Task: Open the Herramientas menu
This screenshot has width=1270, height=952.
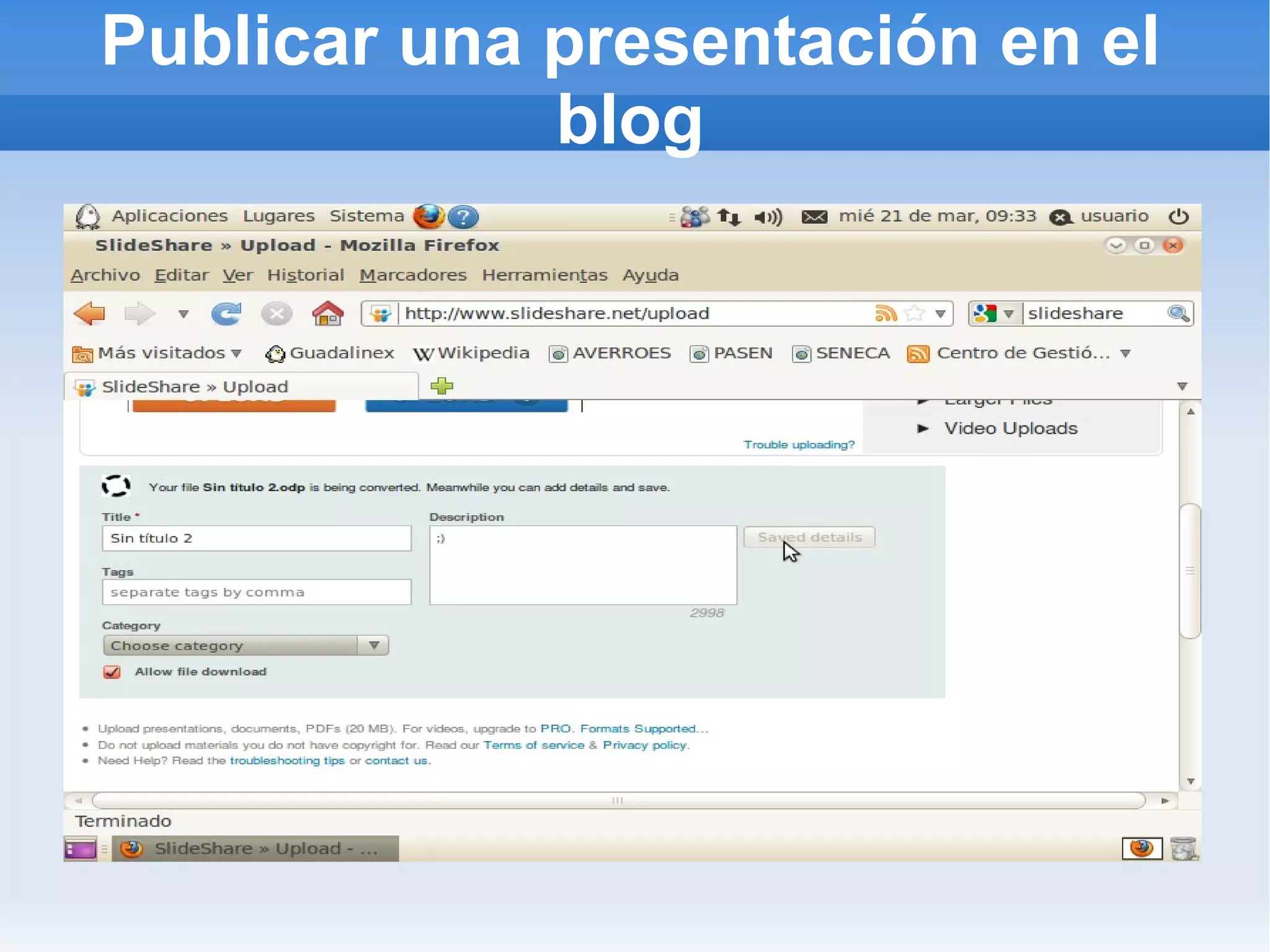Action: coord(545,275)
